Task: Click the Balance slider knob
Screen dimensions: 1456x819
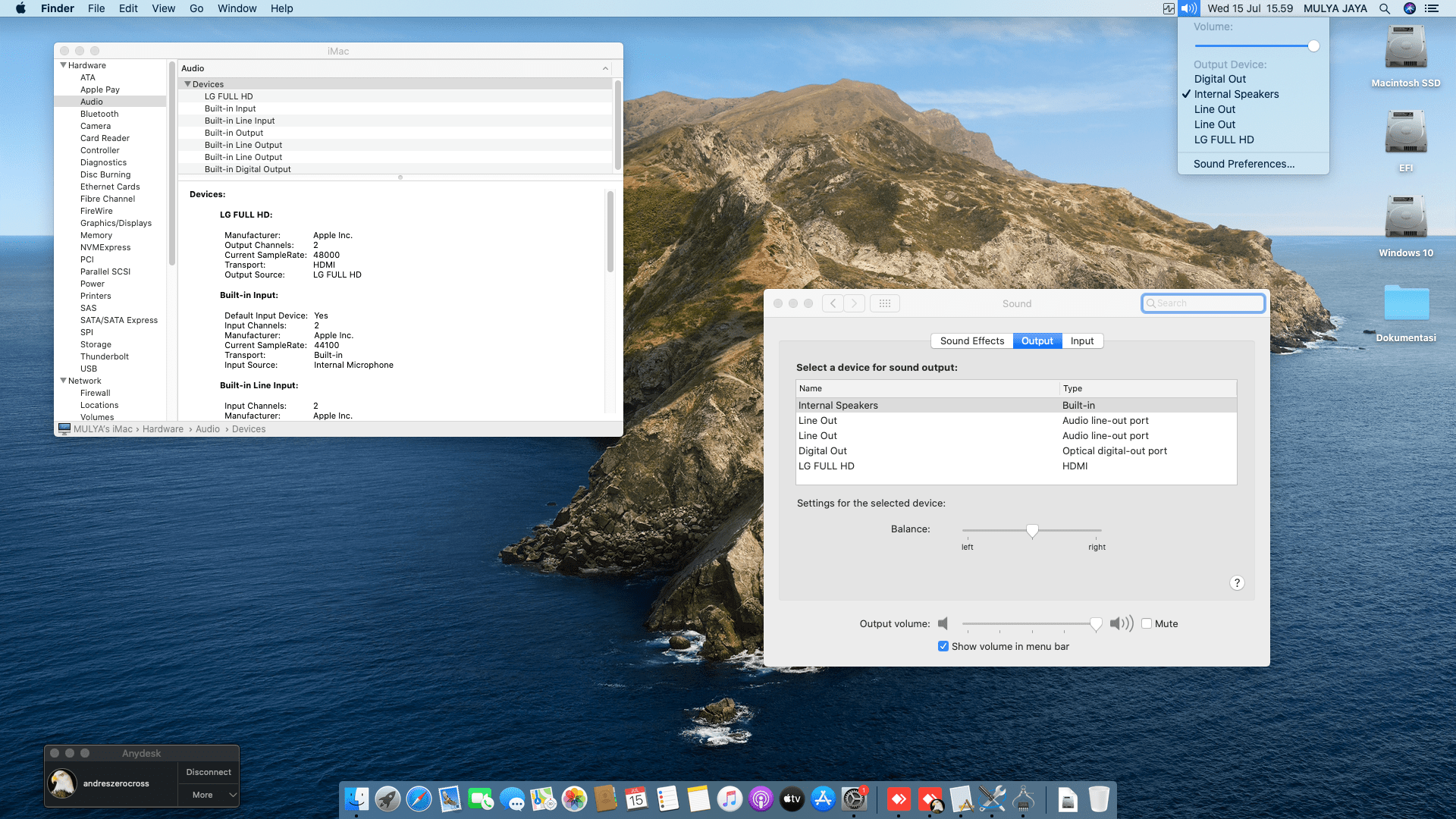Action: [x=1032, y=531]
